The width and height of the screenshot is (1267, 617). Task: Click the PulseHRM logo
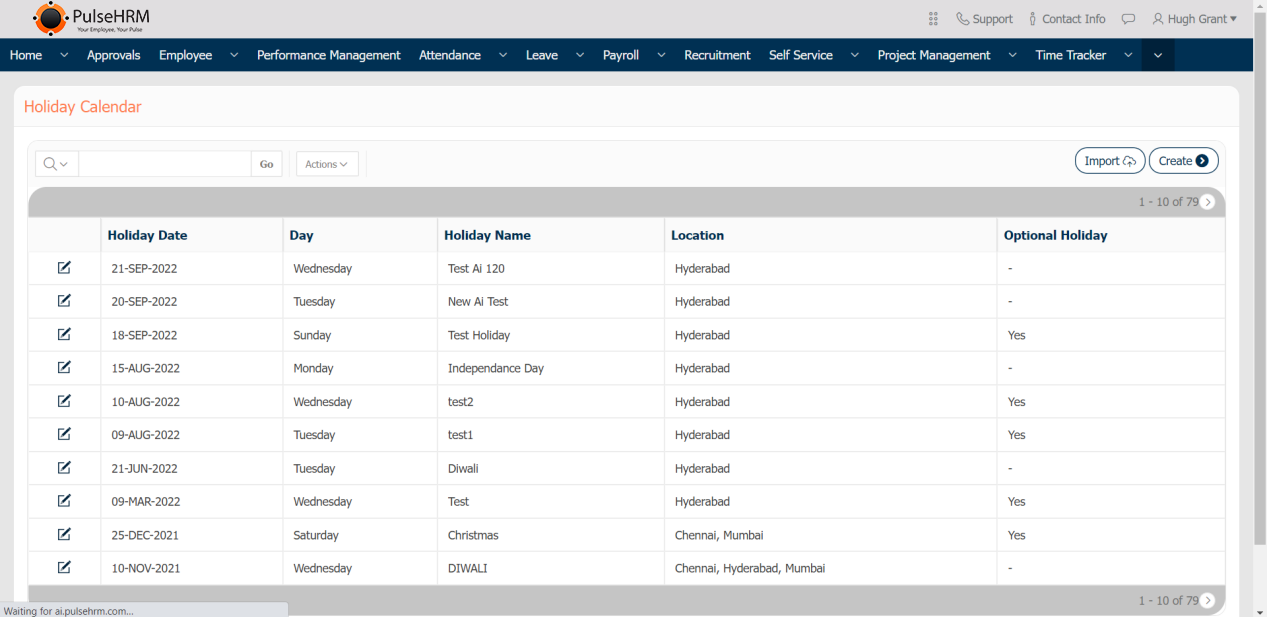coord(91,18)
